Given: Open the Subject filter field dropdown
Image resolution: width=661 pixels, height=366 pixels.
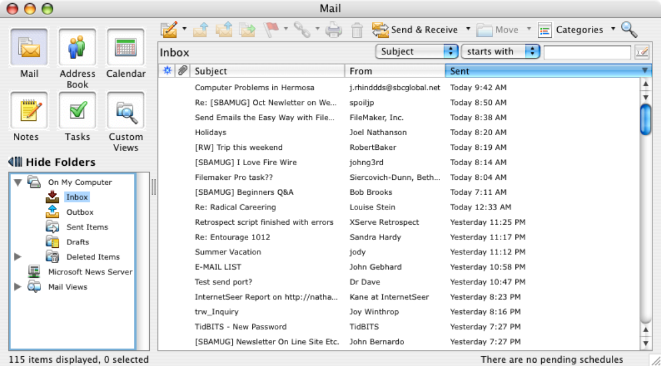Looking at the screenshot, I should pos(416,51).
